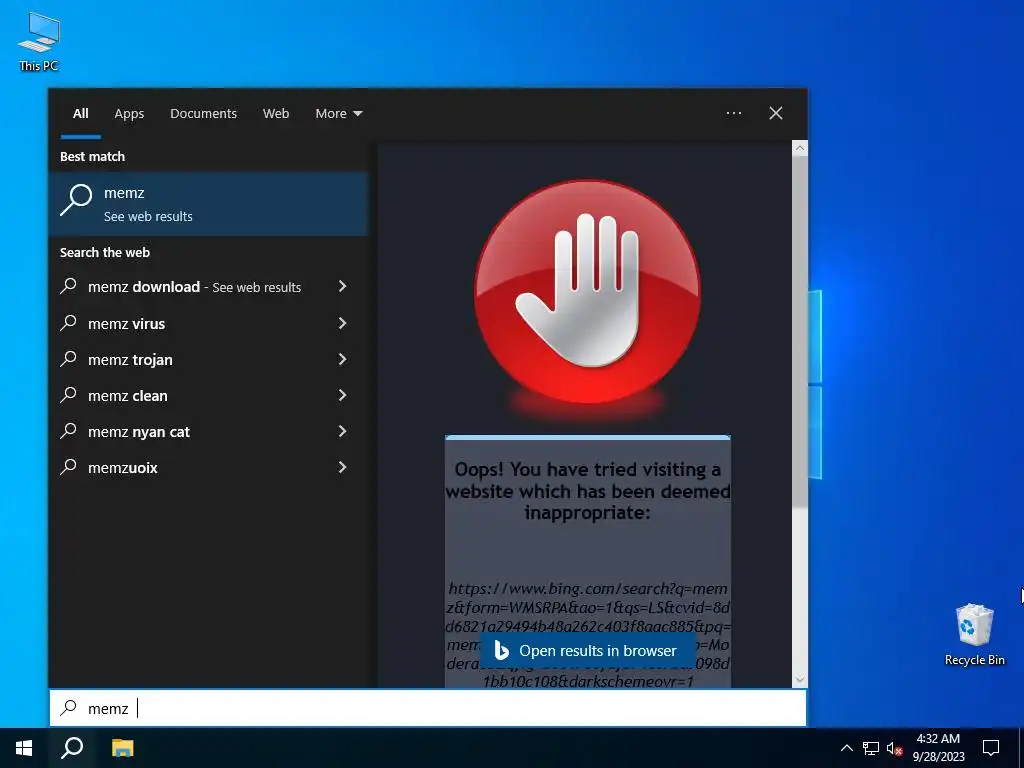
Task: Click the muted volume tray icon
Action: click(x=894, y=748)
